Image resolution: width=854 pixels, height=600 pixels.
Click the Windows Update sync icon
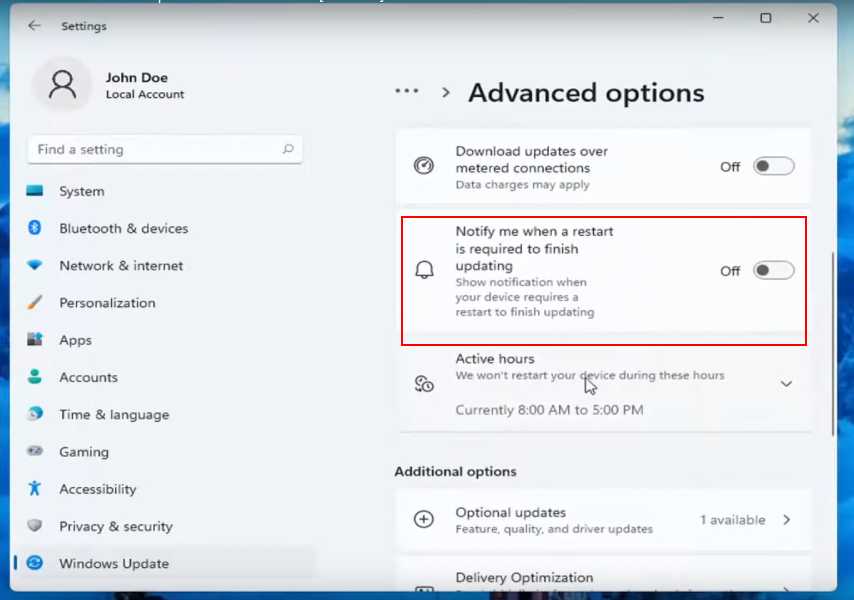35,562
